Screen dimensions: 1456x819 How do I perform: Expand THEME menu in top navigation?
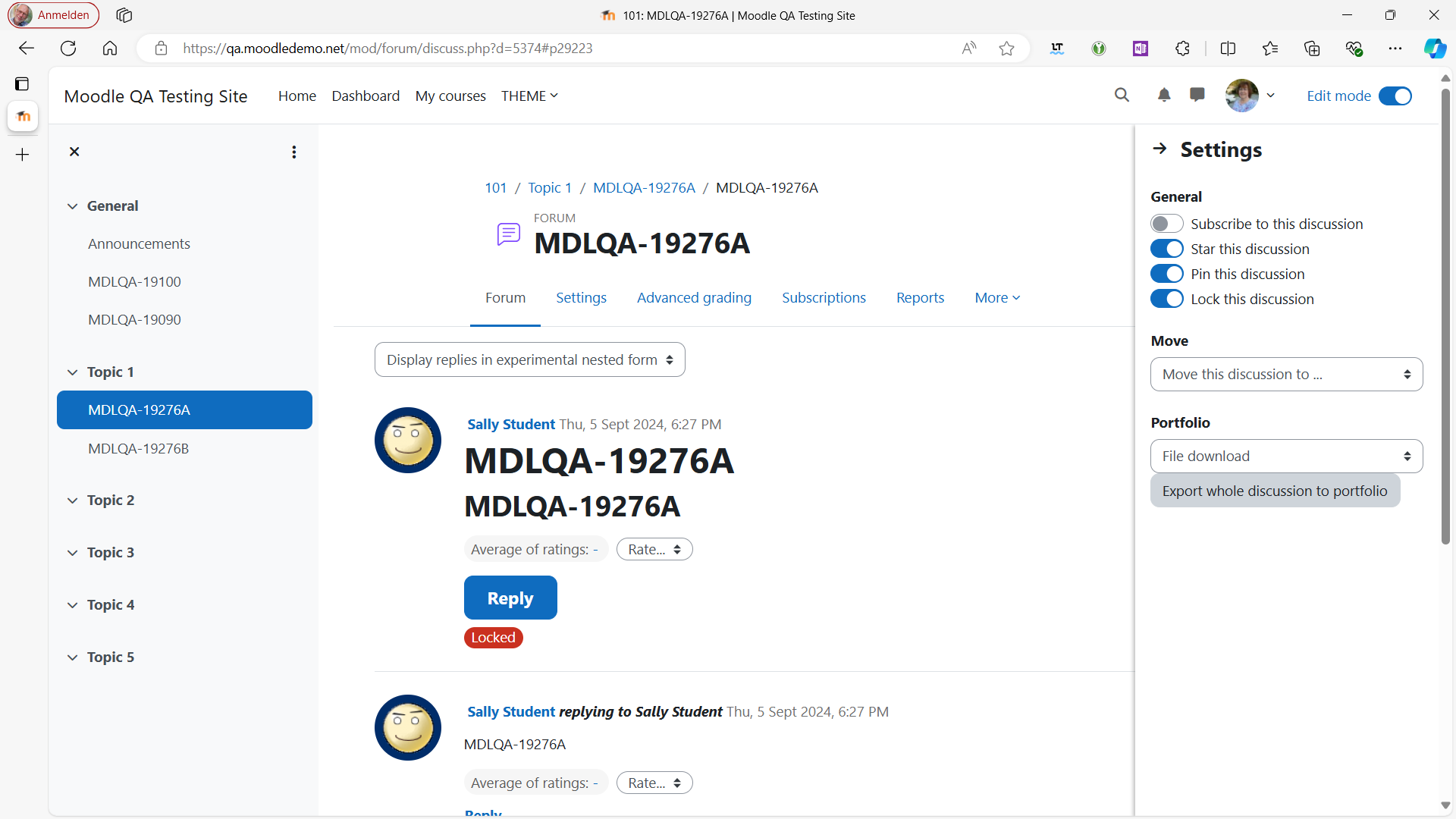(529, 96)
